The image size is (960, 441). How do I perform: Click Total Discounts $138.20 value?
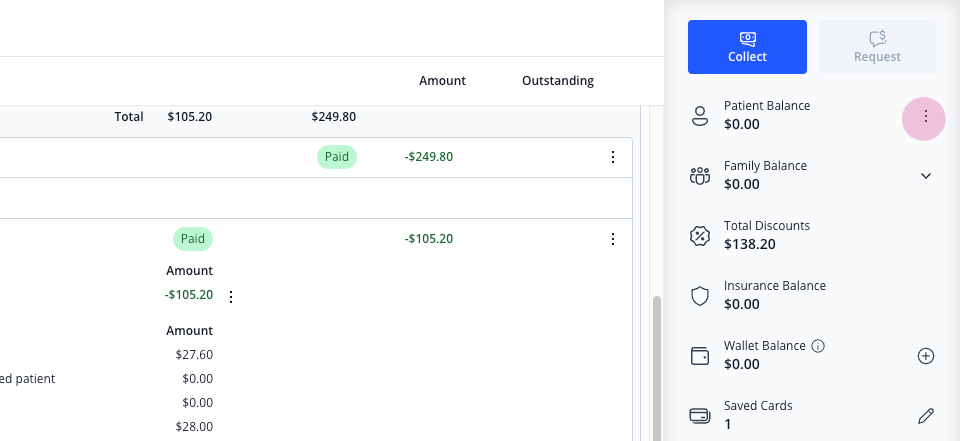[x=749, y=244]
